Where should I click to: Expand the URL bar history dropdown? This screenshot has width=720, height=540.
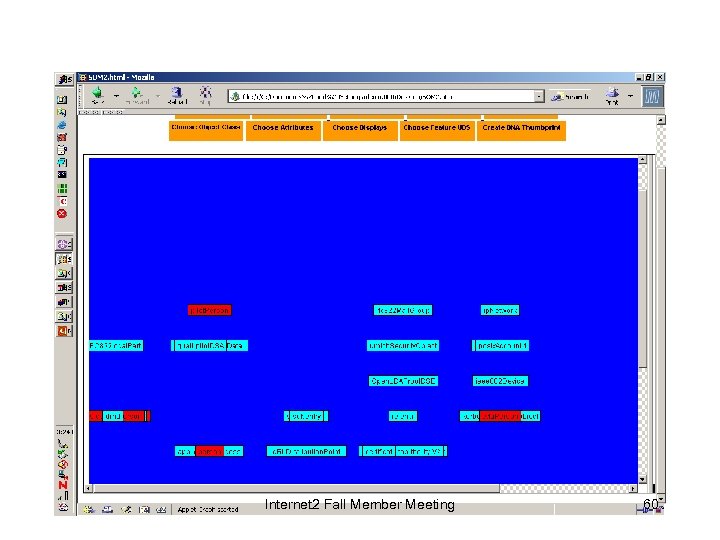coord(539,96)
